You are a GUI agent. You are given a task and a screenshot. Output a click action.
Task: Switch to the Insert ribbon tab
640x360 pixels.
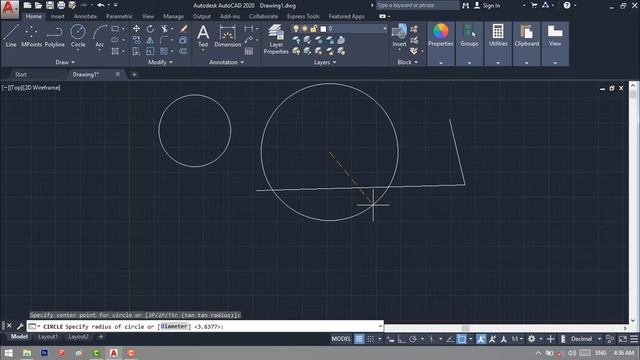pyautogui.click(x=58, y=16)
